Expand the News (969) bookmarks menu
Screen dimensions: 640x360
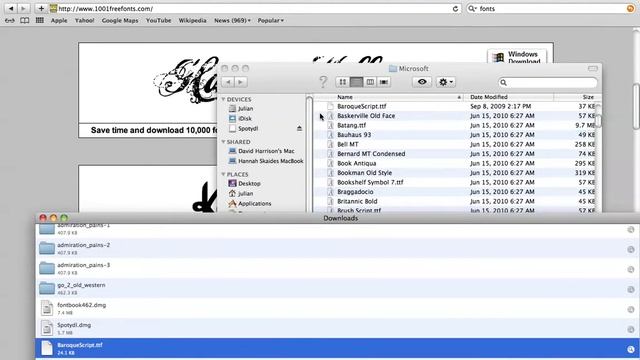[232, 20]
